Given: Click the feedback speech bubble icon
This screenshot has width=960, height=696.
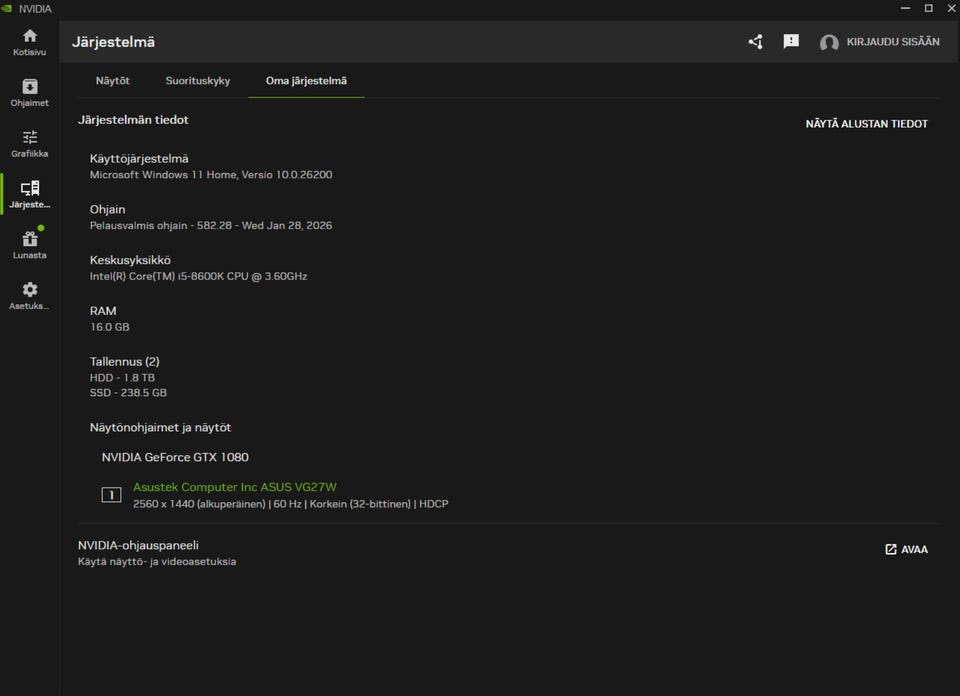Looking at the screenshot, I should click(x=791, y=42).
